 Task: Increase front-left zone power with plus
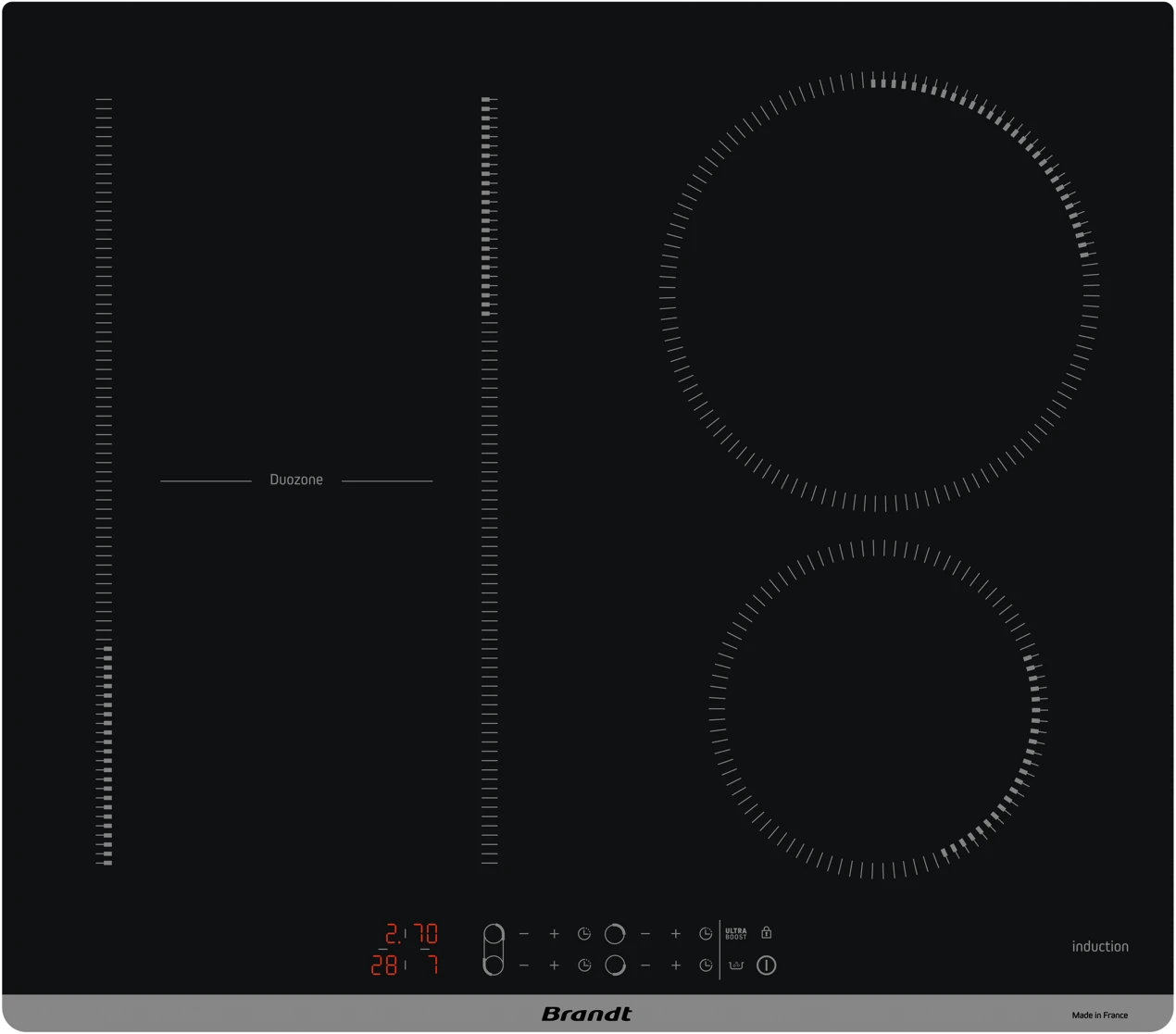(x=554, y=965)
